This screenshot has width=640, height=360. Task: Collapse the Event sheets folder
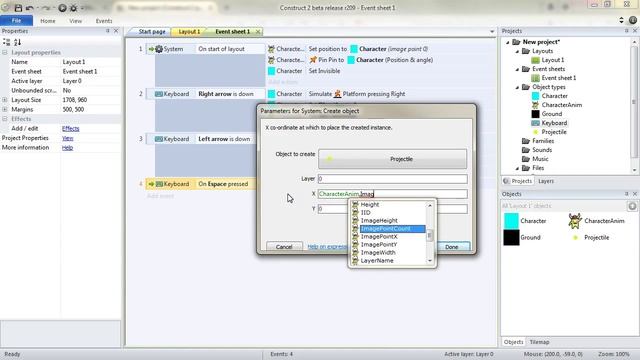(517, 69)
